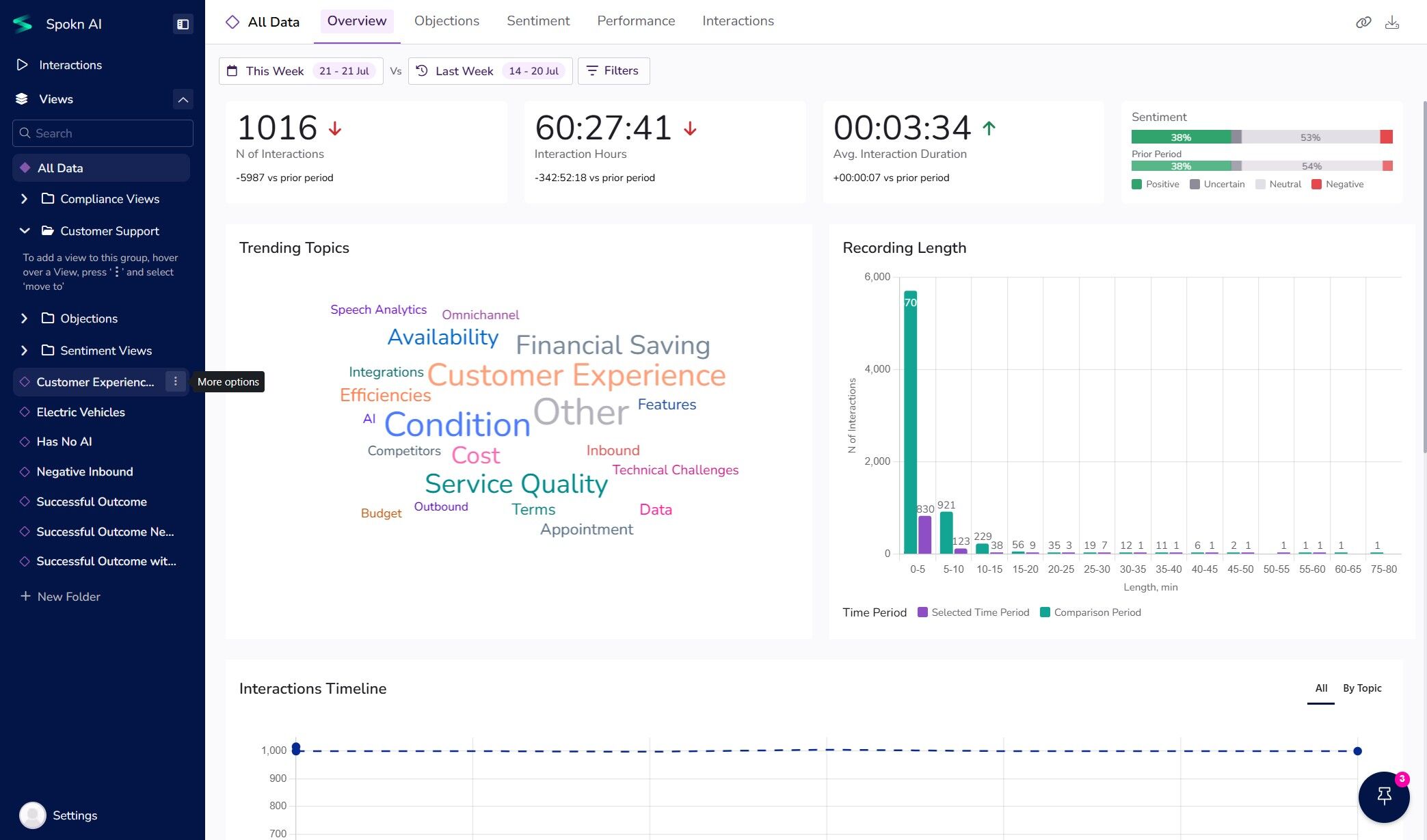Collapse the Customer Support folder
The image size is (1427, 840).
coord(25,231)
